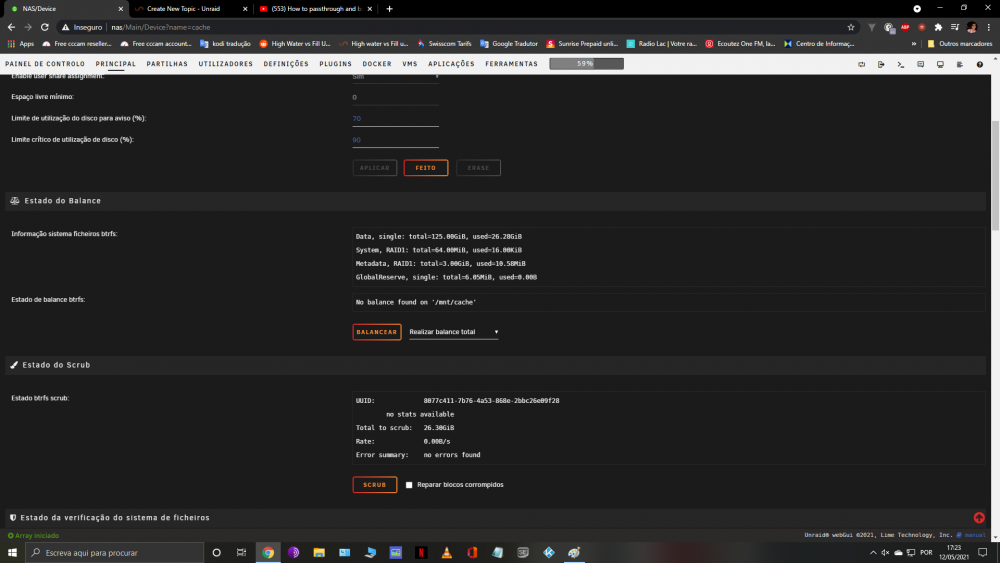1000x563 pixels.
Task: Open the AdBlock Plus extension
Action: tap(905, 27)
